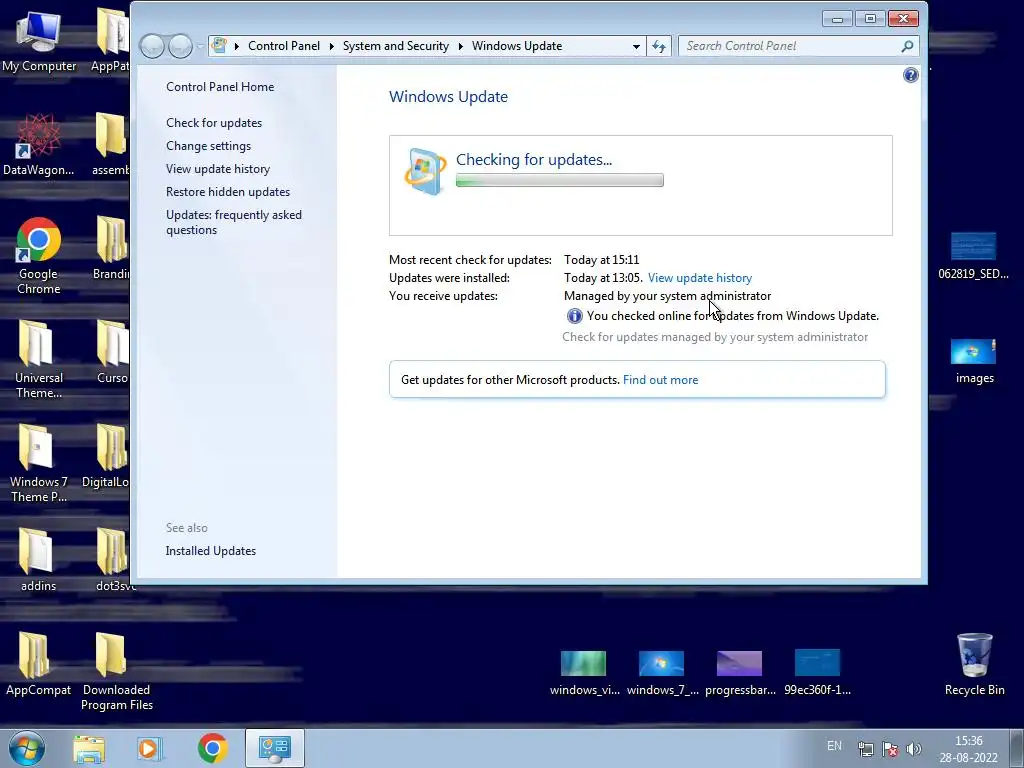
Task: Click the volume speaker tray icon
Action: [x=914, y=748]
